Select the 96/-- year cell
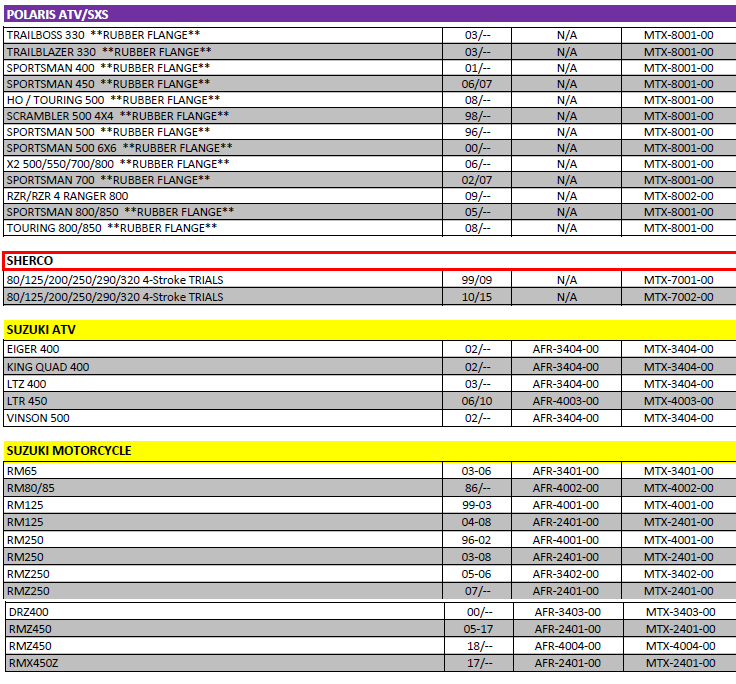 pyautogui.click(x=477, y=132)
